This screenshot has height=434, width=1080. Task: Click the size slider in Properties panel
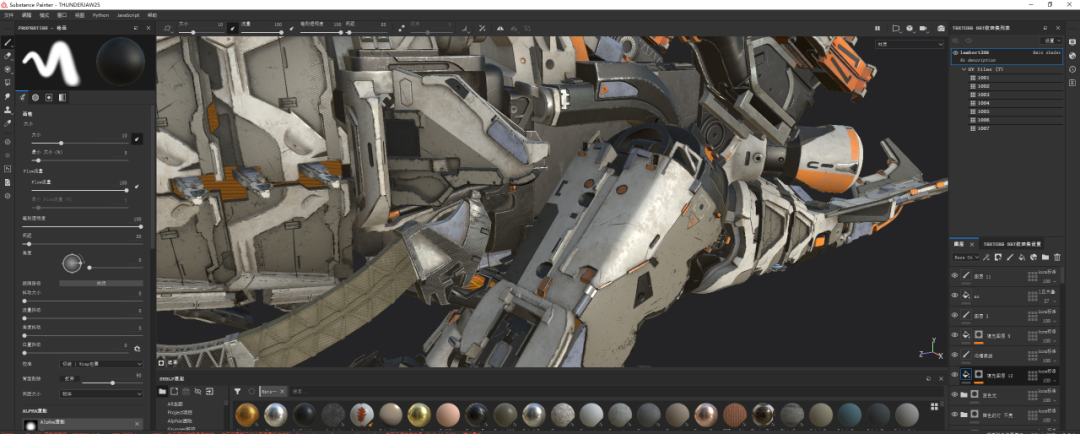pos(62,143)
